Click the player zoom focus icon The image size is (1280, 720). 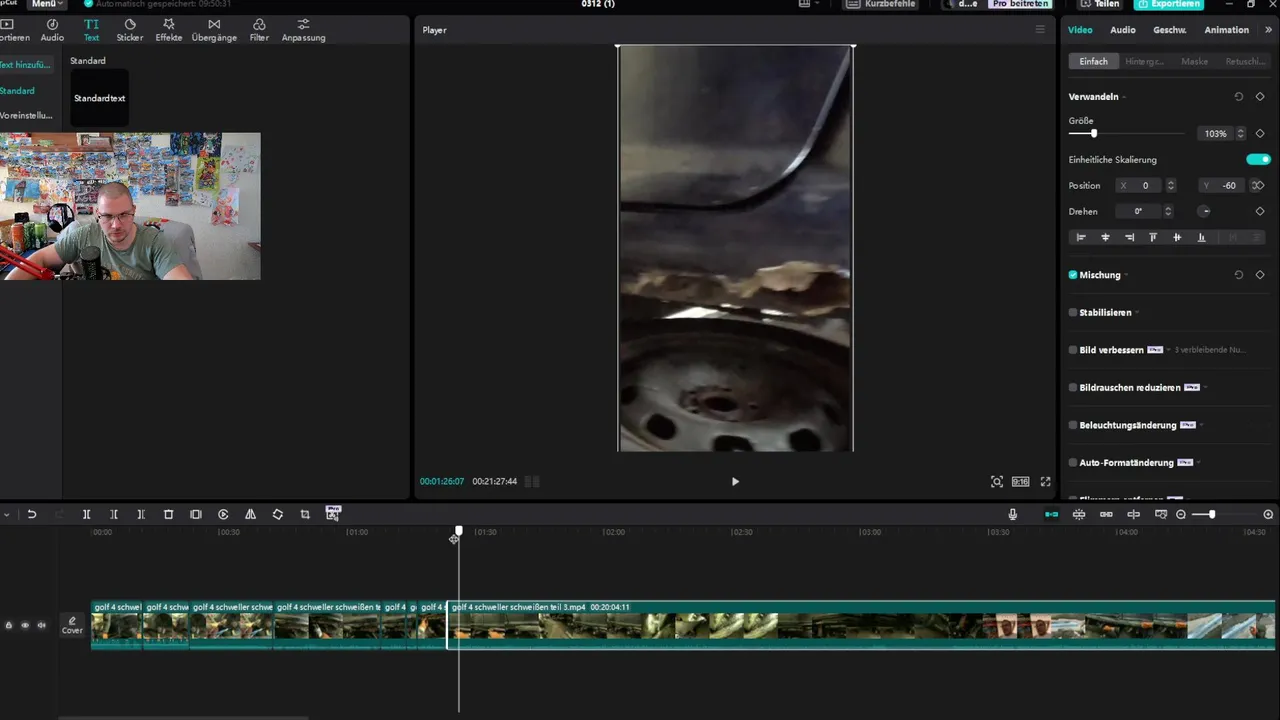997,481
